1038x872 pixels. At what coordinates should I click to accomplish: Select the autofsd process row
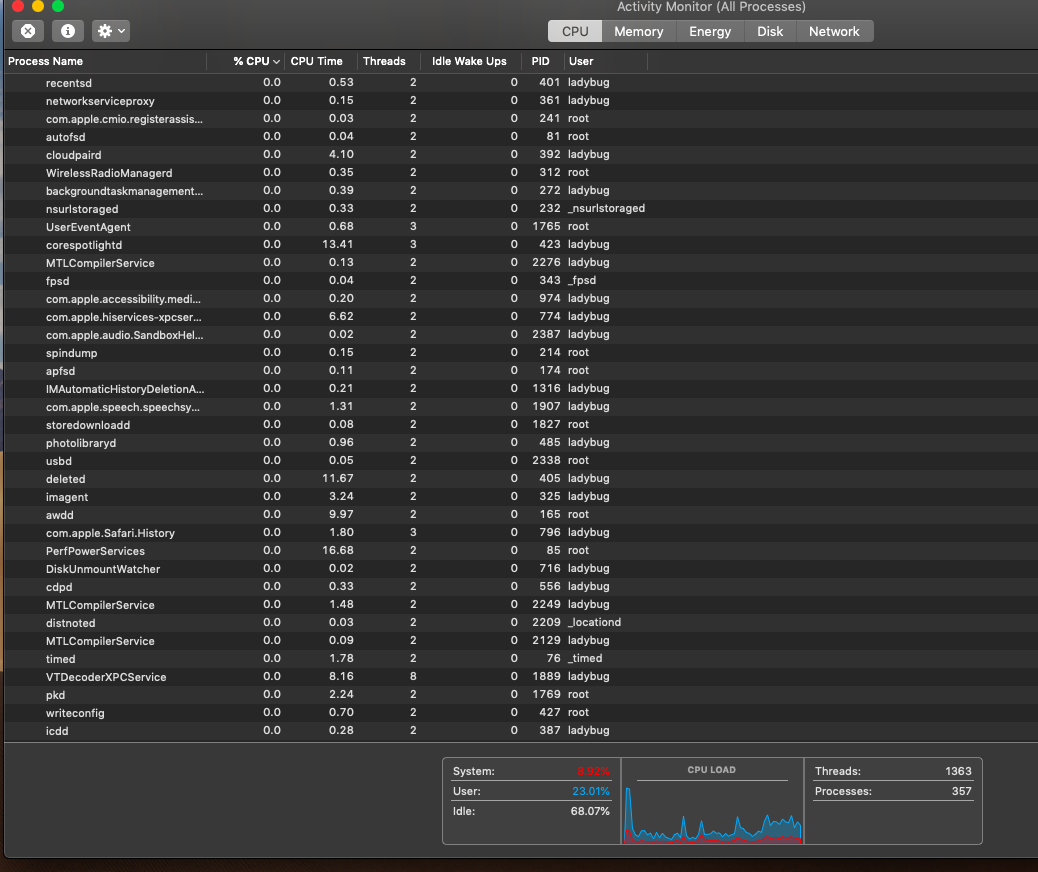521,136
